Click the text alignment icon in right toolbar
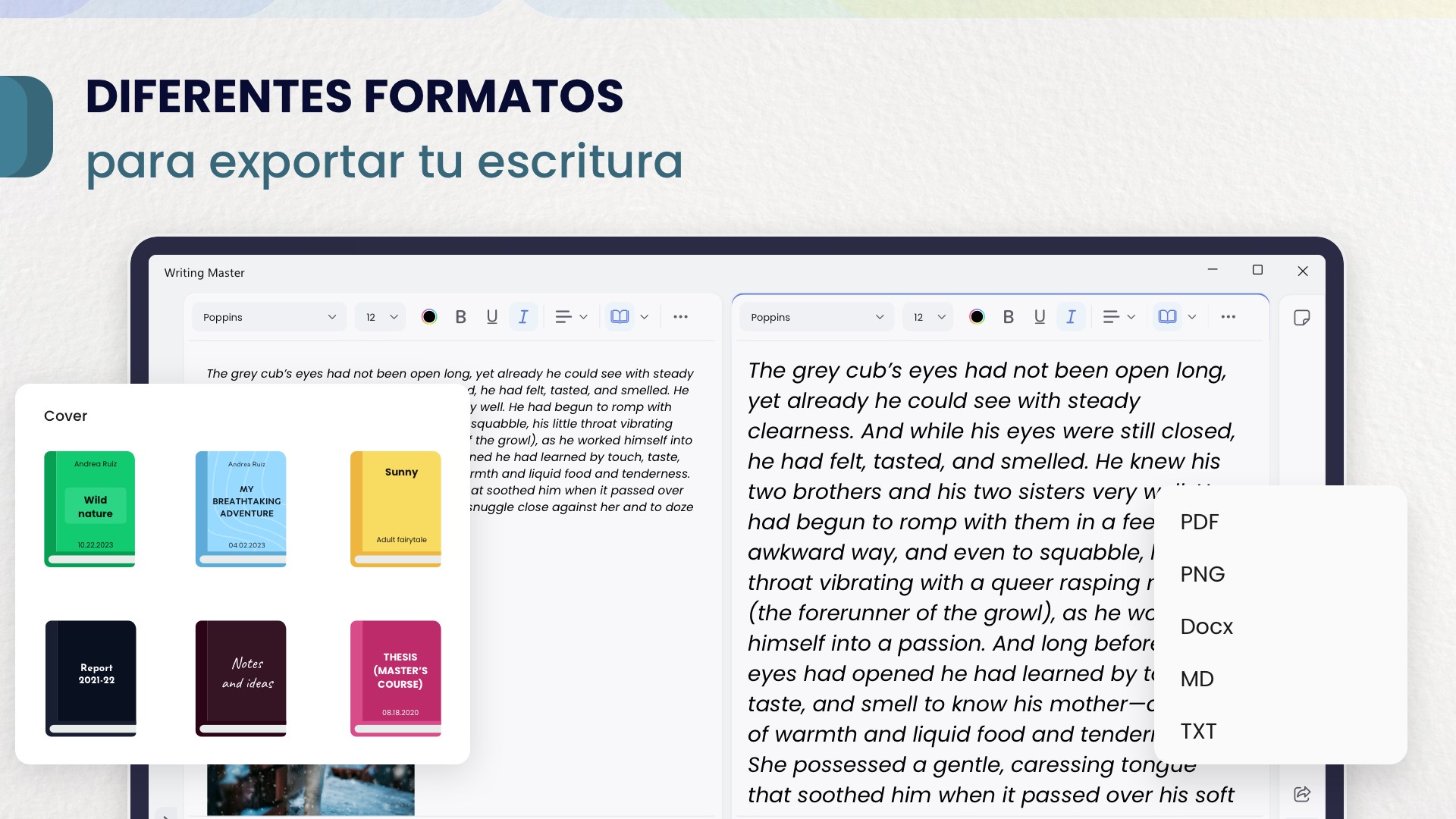The height and width of the screenshot is (819, 1456). pyautogui.click(x=1111, y=317)
